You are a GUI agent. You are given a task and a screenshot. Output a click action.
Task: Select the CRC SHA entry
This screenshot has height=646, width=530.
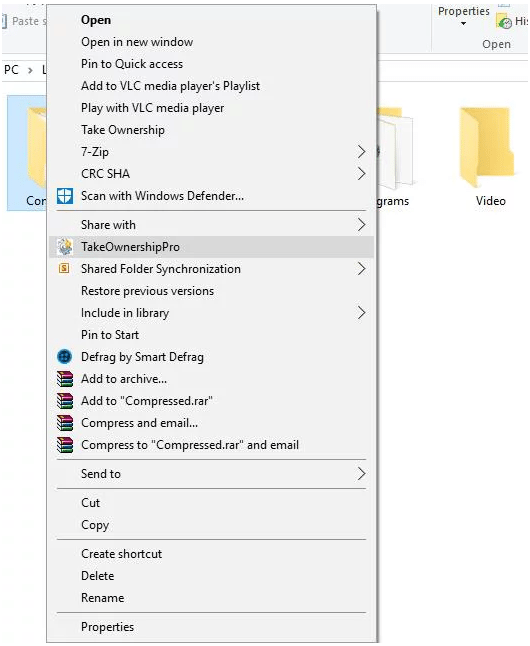tap(211, 173)
